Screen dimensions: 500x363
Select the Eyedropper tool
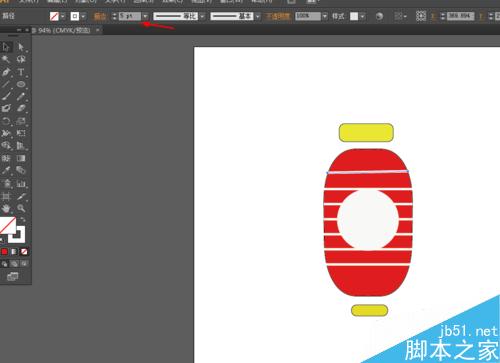point(6,170)
